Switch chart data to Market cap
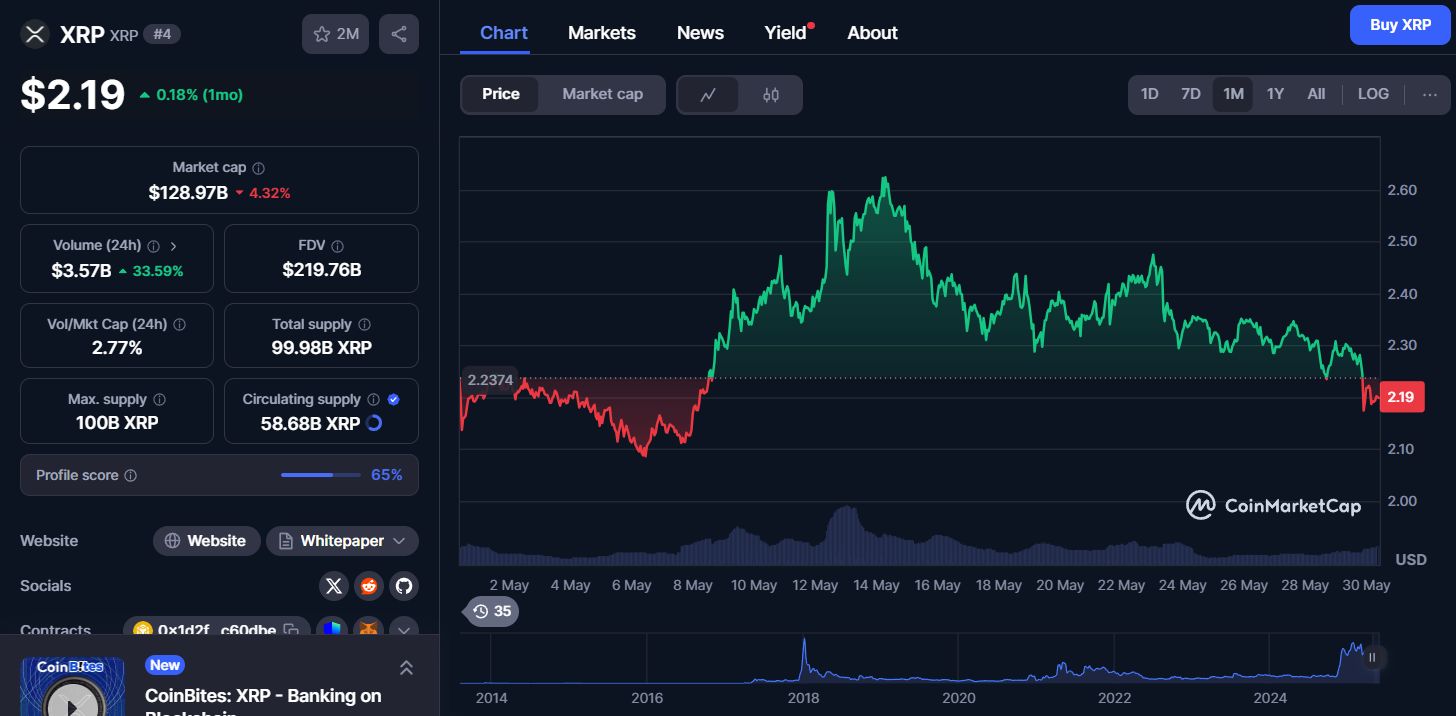Image resolution: width=1456 pixels, height=716 pixels. [602, 94]
